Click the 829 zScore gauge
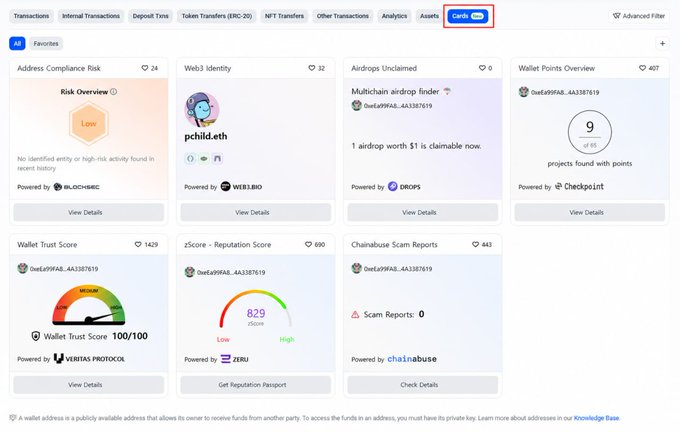The width and height of the screenshot is (680, 432). click(x=255, y=309)
